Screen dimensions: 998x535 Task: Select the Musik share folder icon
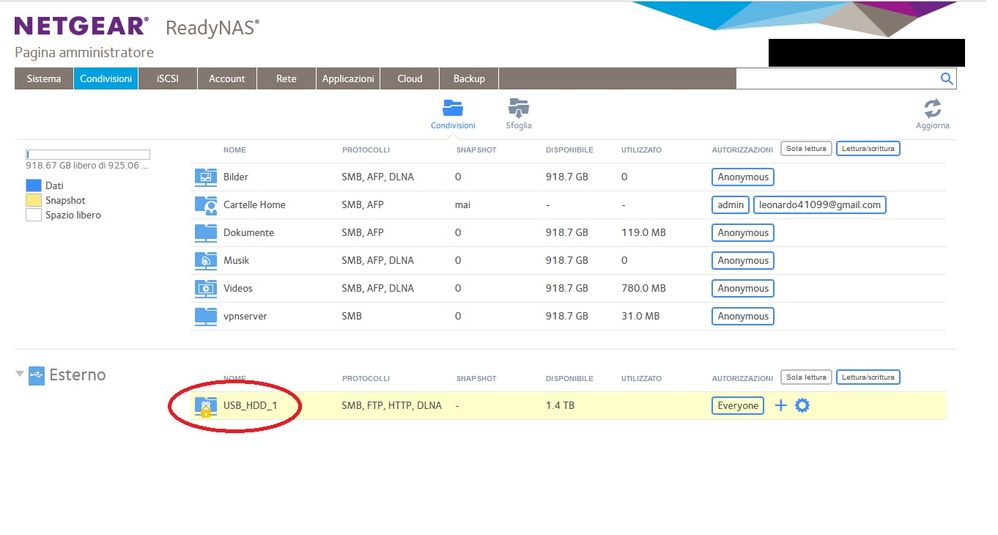[x=206, y=261]
